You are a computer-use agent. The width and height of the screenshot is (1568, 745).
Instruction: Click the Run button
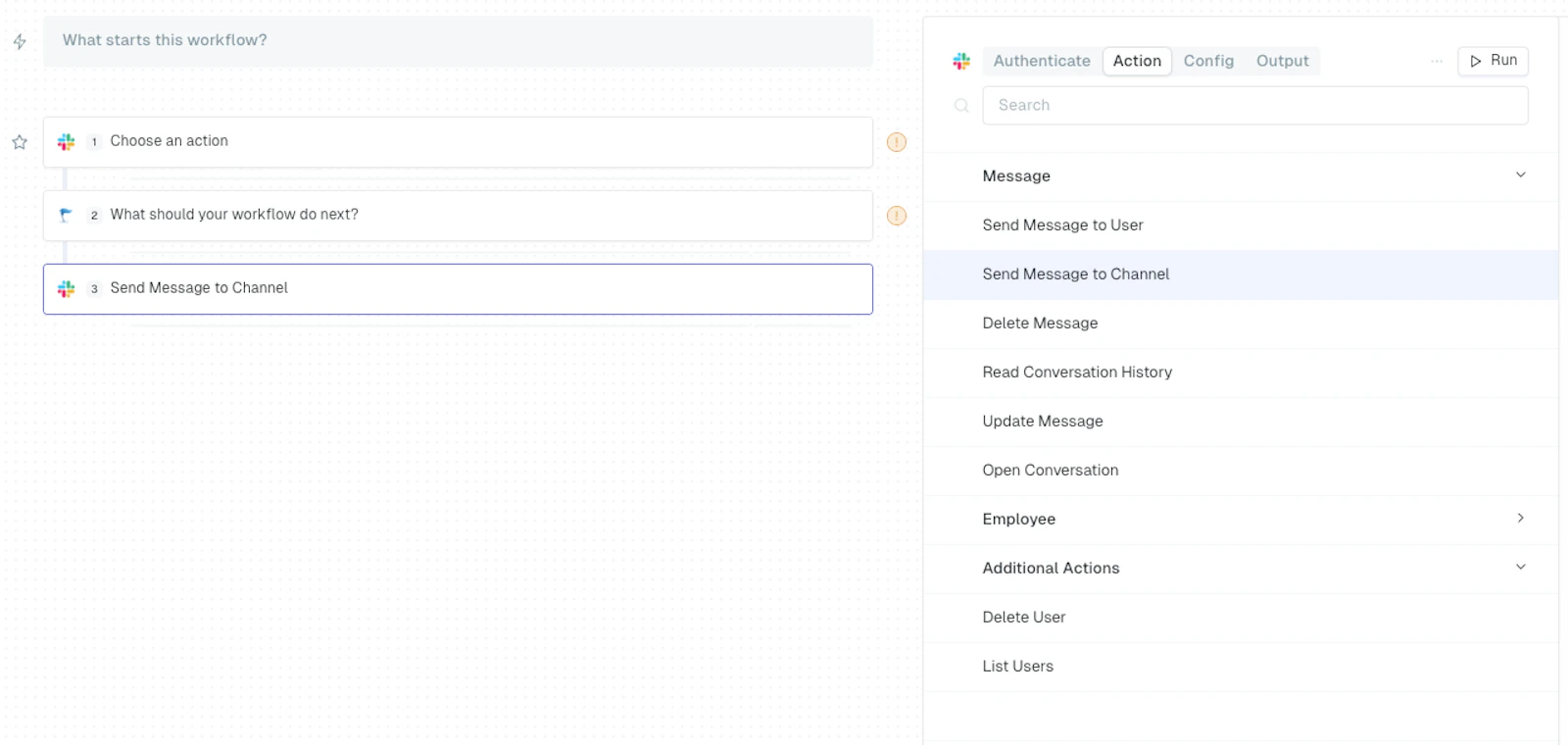coord(1493,61)
